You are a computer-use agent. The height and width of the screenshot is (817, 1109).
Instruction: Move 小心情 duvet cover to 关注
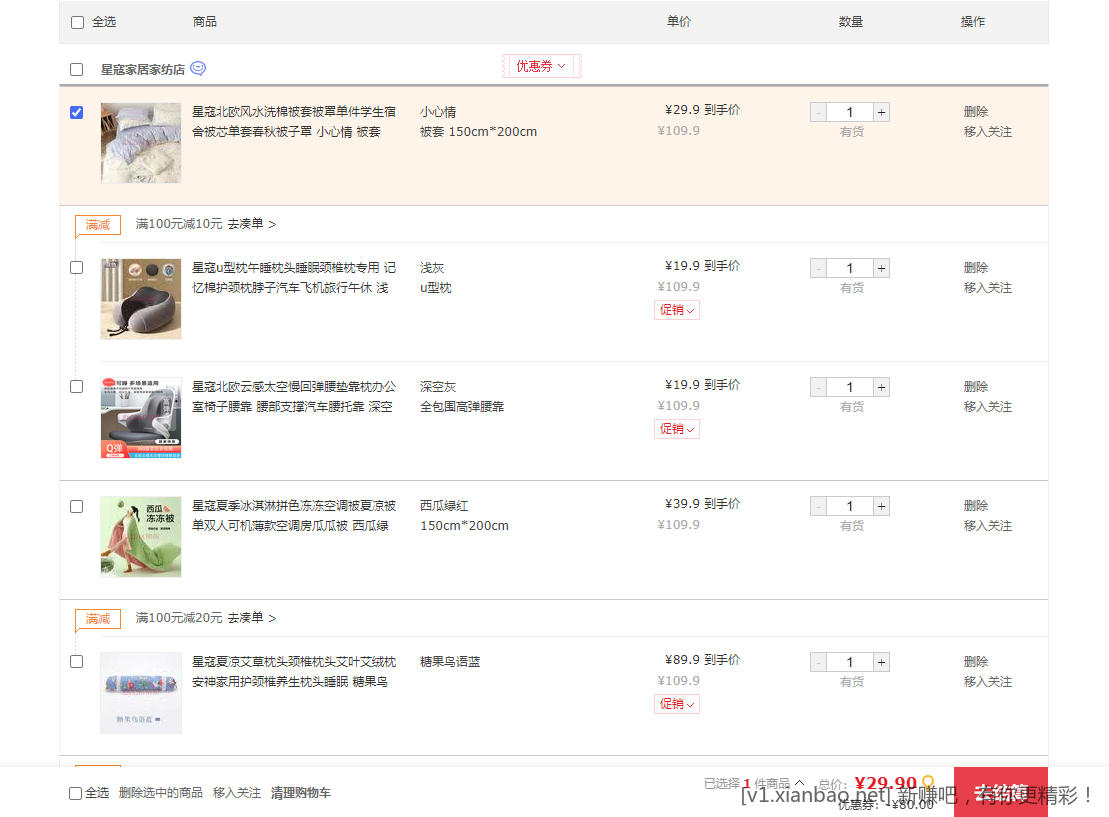point(987,132)
